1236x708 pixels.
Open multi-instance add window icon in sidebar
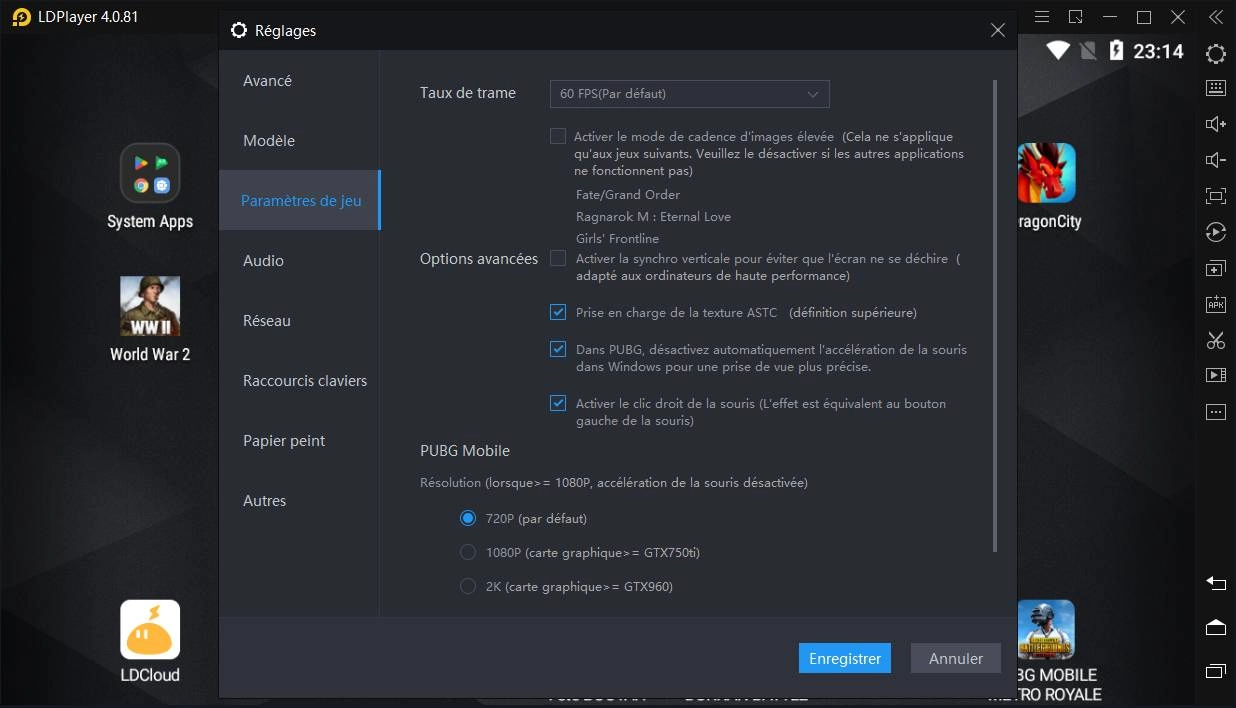click(x=1215, y=268)
